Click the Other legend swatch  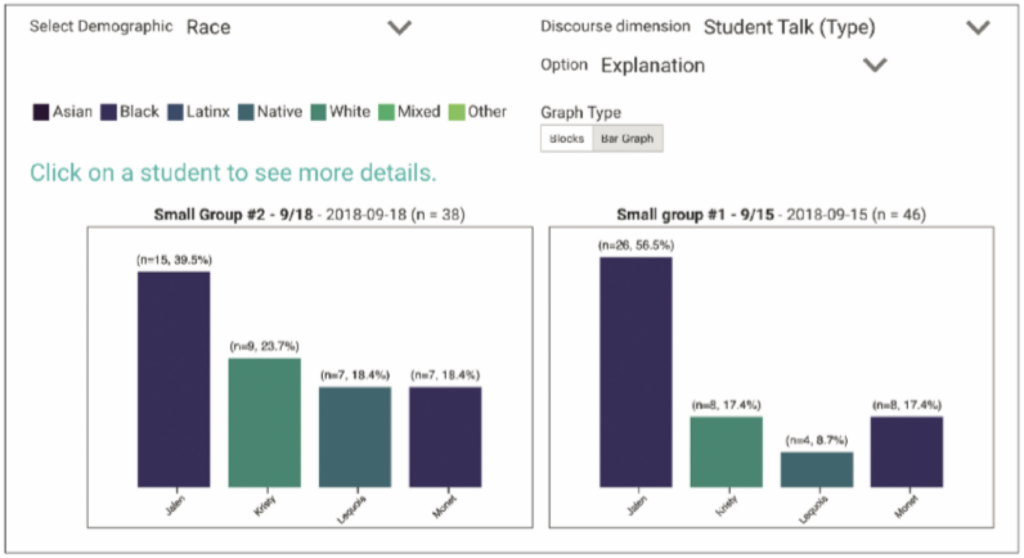(456, 112)
